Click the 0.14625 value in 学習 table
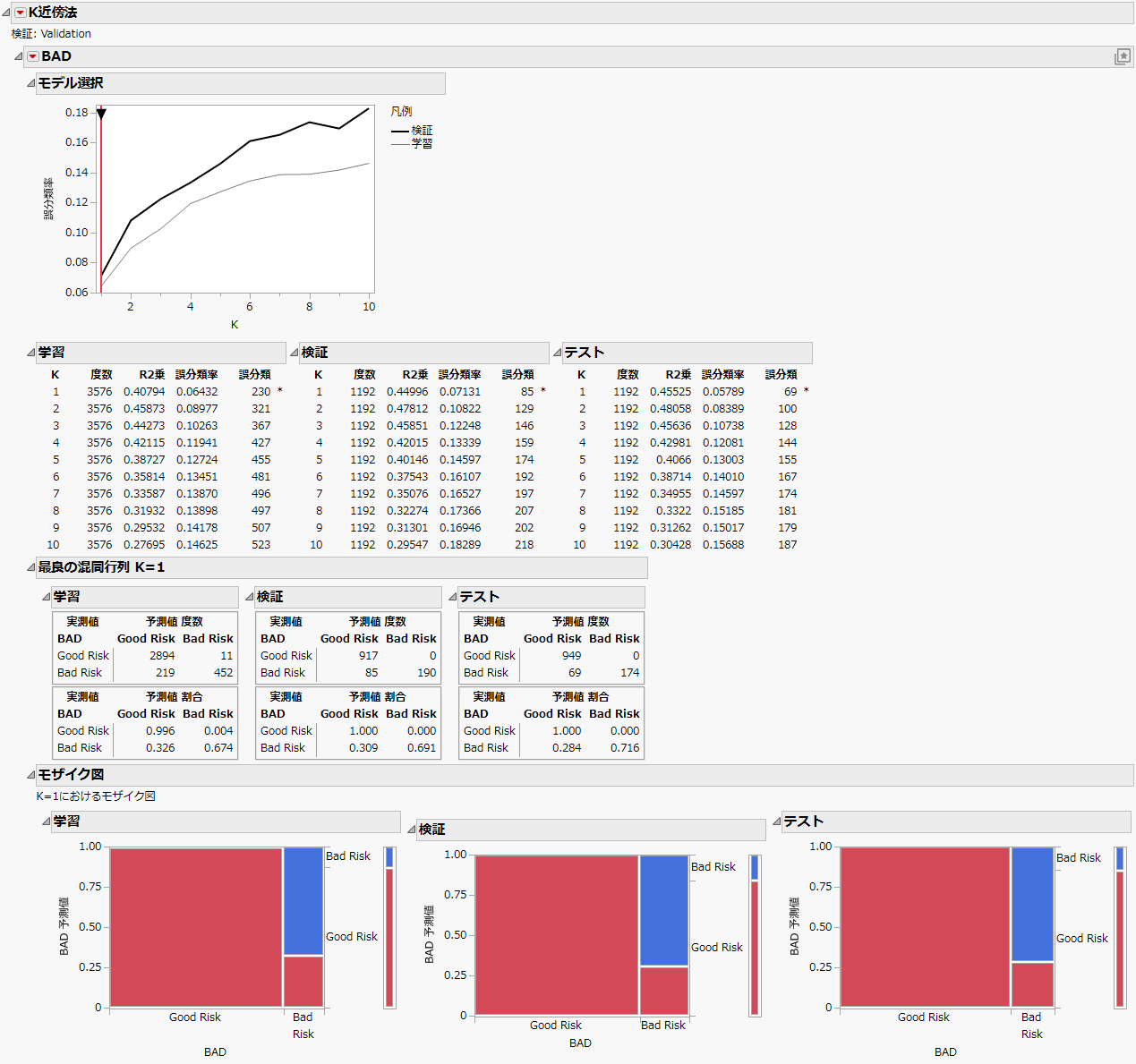The image size is (1136, 1064). (197, 545)
